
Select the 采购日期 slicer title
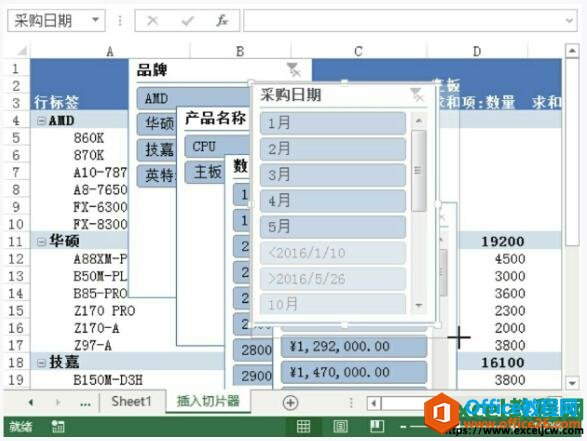pyautogui.click(x=291, y=95)
